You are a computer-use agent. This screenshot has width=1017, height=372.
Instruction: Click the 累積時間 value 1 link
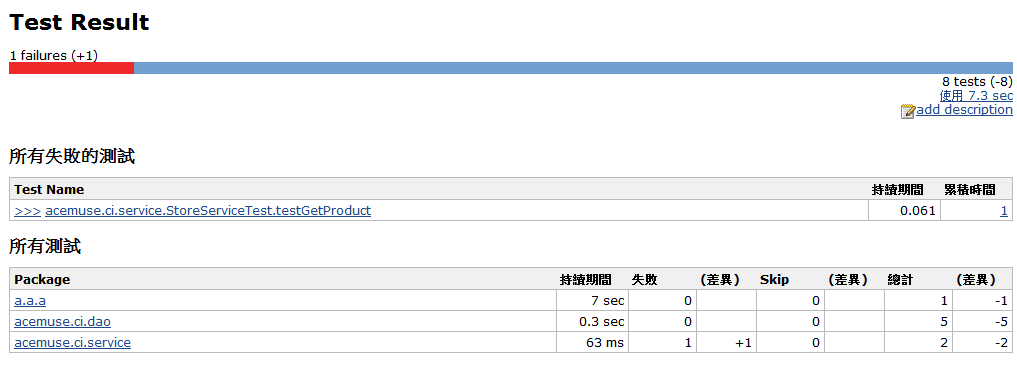click(x=1004, y=211)
